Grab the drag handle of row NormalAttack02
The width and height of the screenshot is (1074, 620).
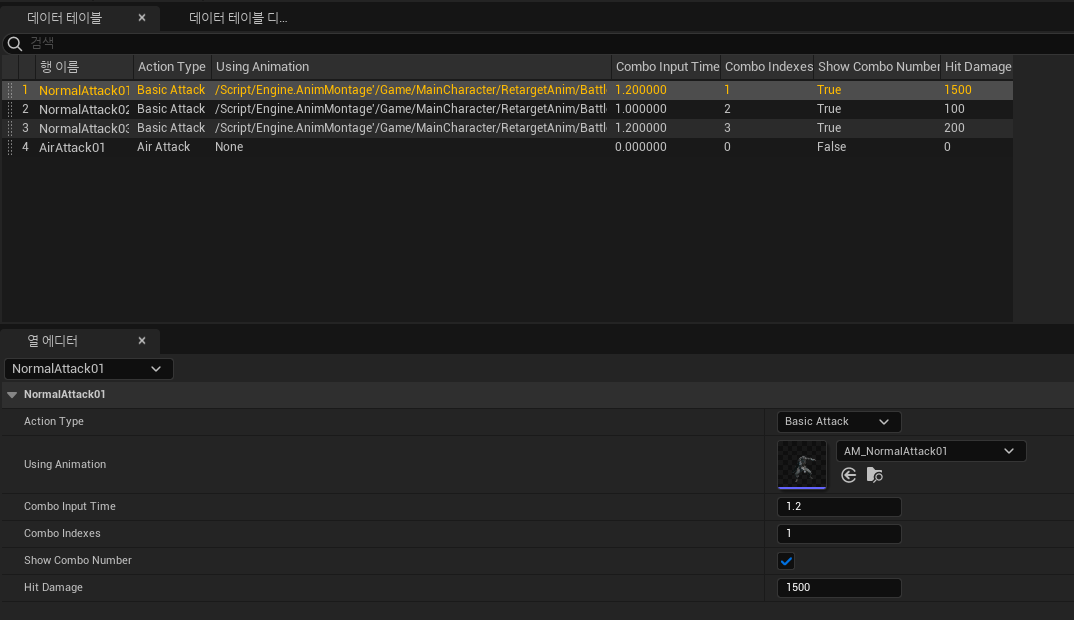[10, 109]
